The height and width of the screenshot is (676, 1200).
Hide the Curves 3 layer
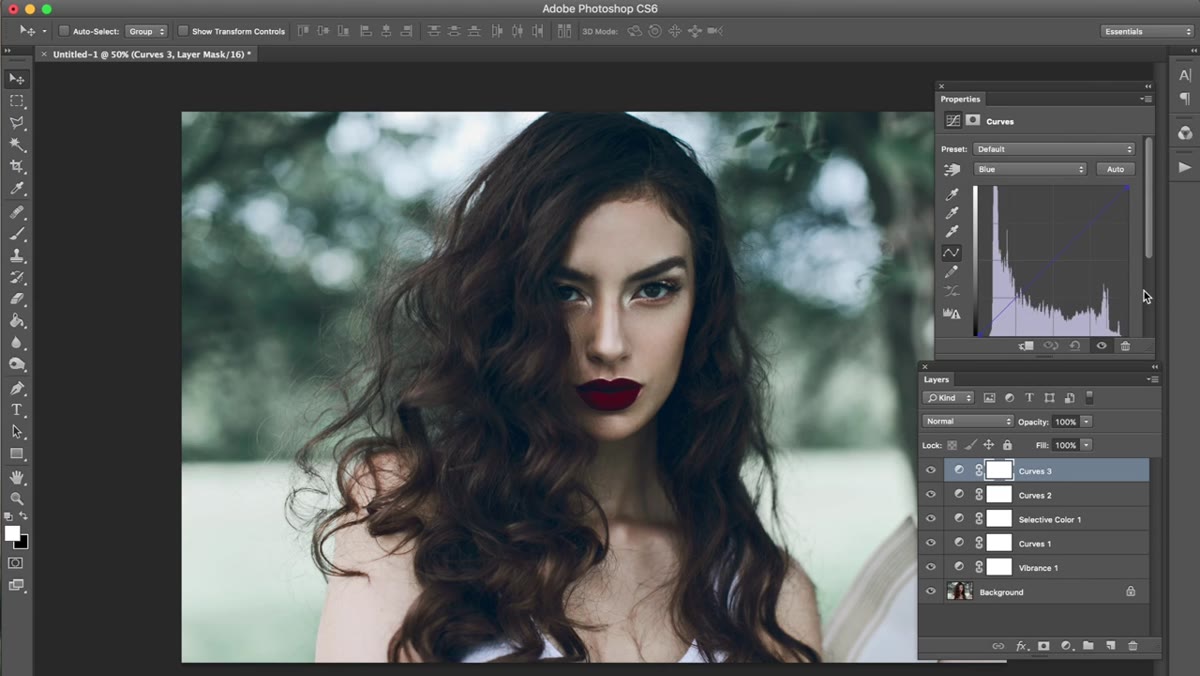pyautogui.click(x=931, y=470)
